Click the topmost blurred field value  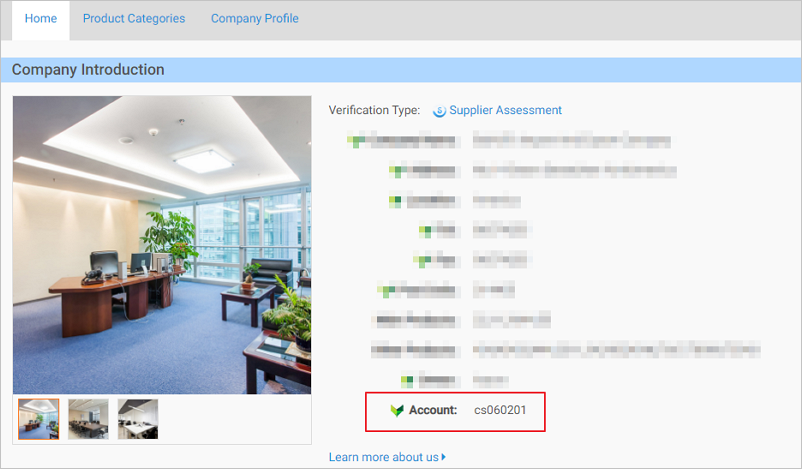coord(570,140)
